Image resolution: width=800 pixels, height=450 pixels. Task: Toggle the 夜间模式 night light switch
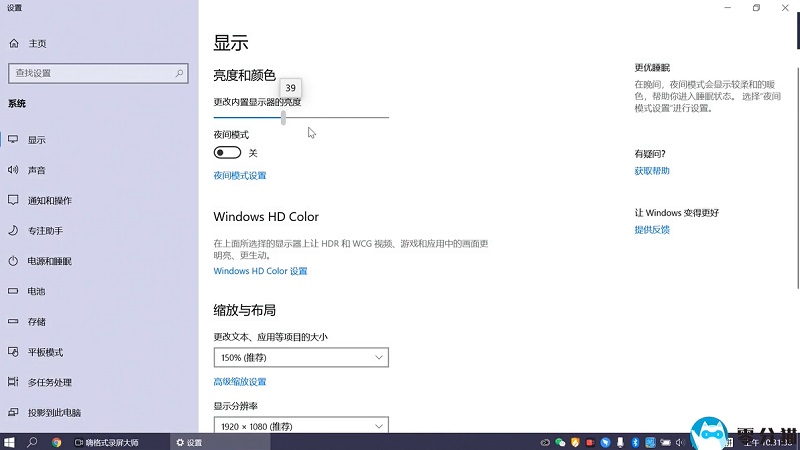tap(227, 153)
